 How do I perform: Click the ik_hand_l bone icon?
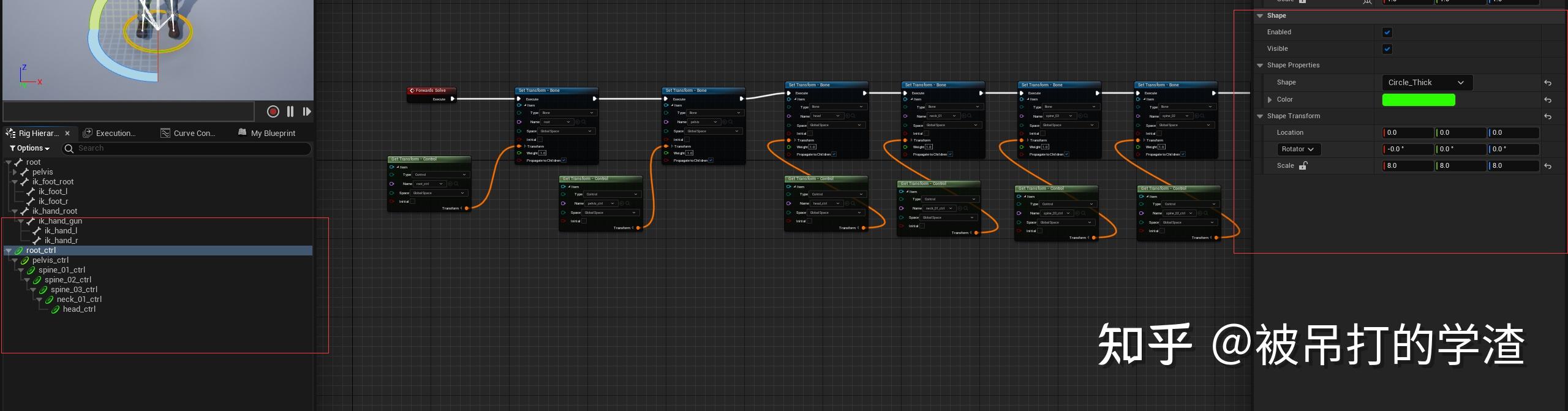(x=37, y=231)
